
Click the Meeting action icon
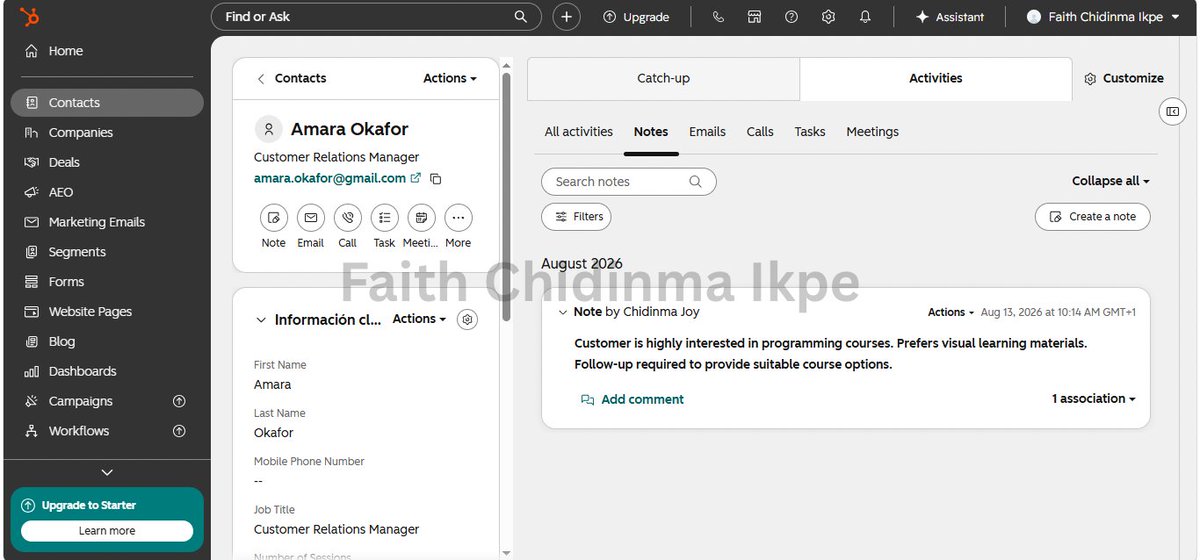coord(421,218)
